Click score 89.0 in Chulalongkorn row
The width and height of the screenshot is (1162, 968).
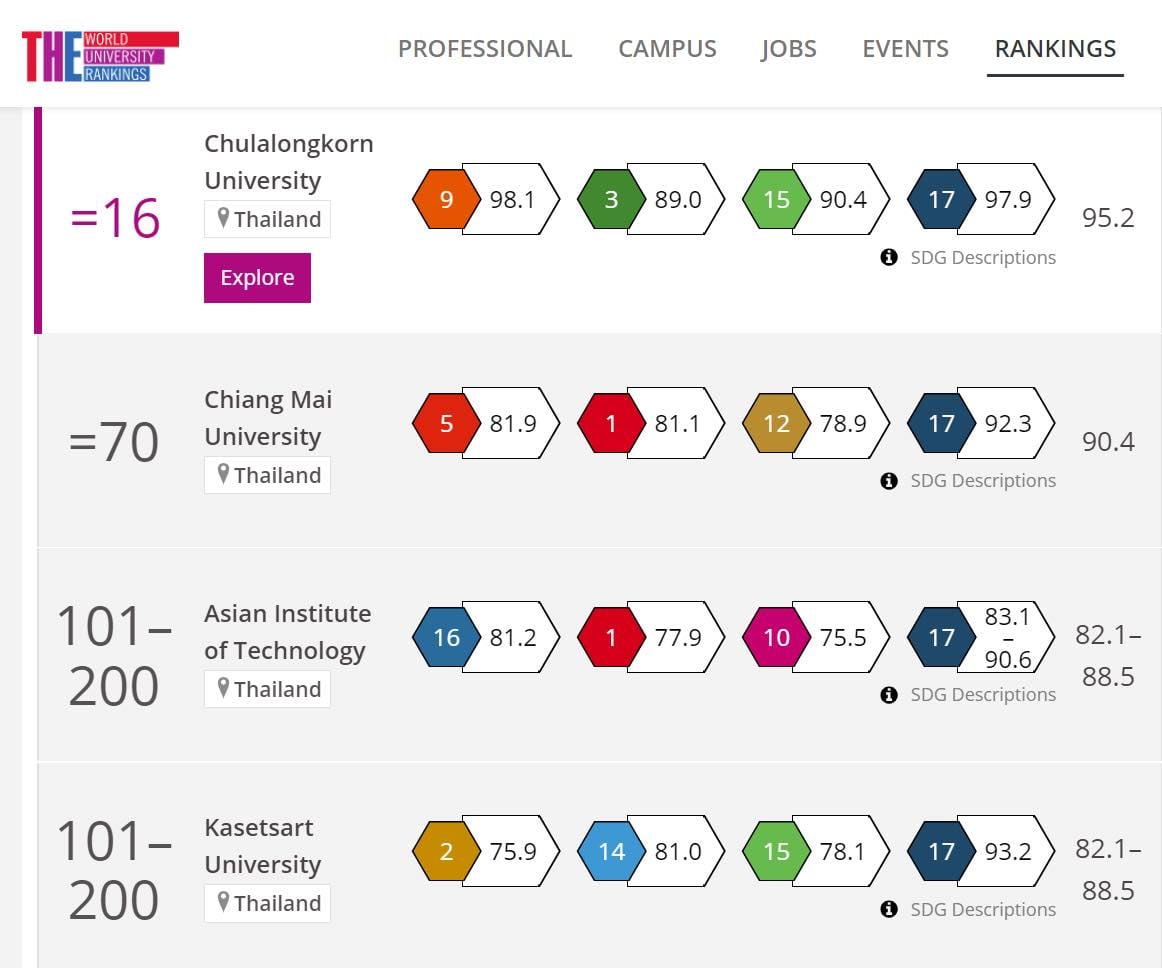pos(677,199)
